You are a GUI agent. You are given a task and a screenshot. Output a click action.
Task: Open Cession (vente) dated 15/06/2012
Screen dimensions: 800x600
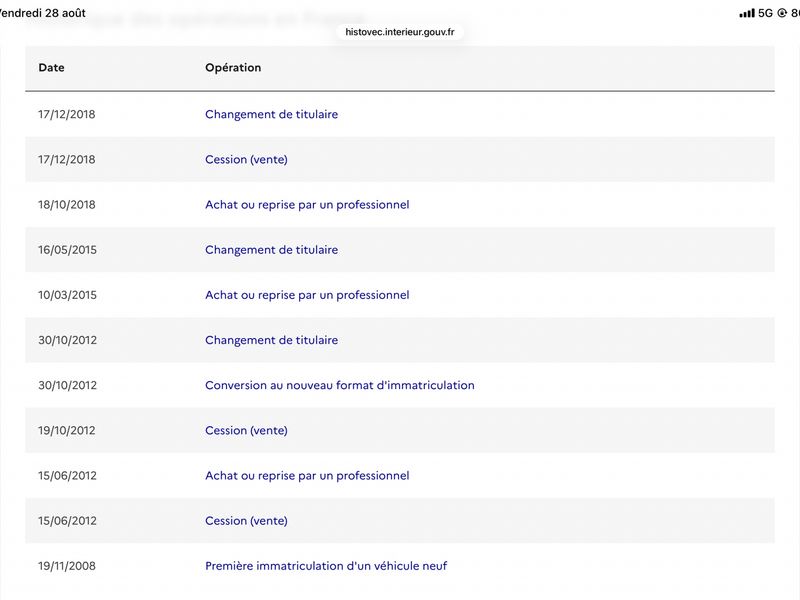pyautogui.click(x=246, y=520)
